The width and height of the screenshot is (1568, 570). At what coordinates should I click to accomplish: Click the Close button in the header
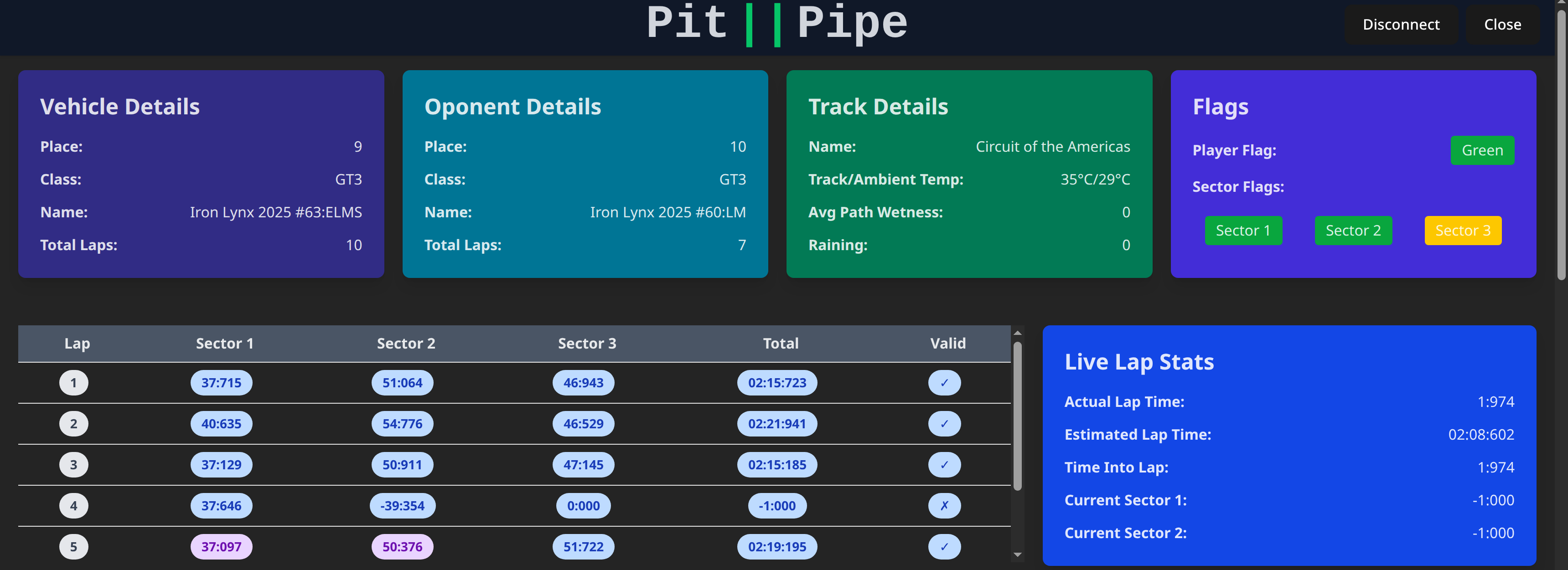[x=1502, y=24]
